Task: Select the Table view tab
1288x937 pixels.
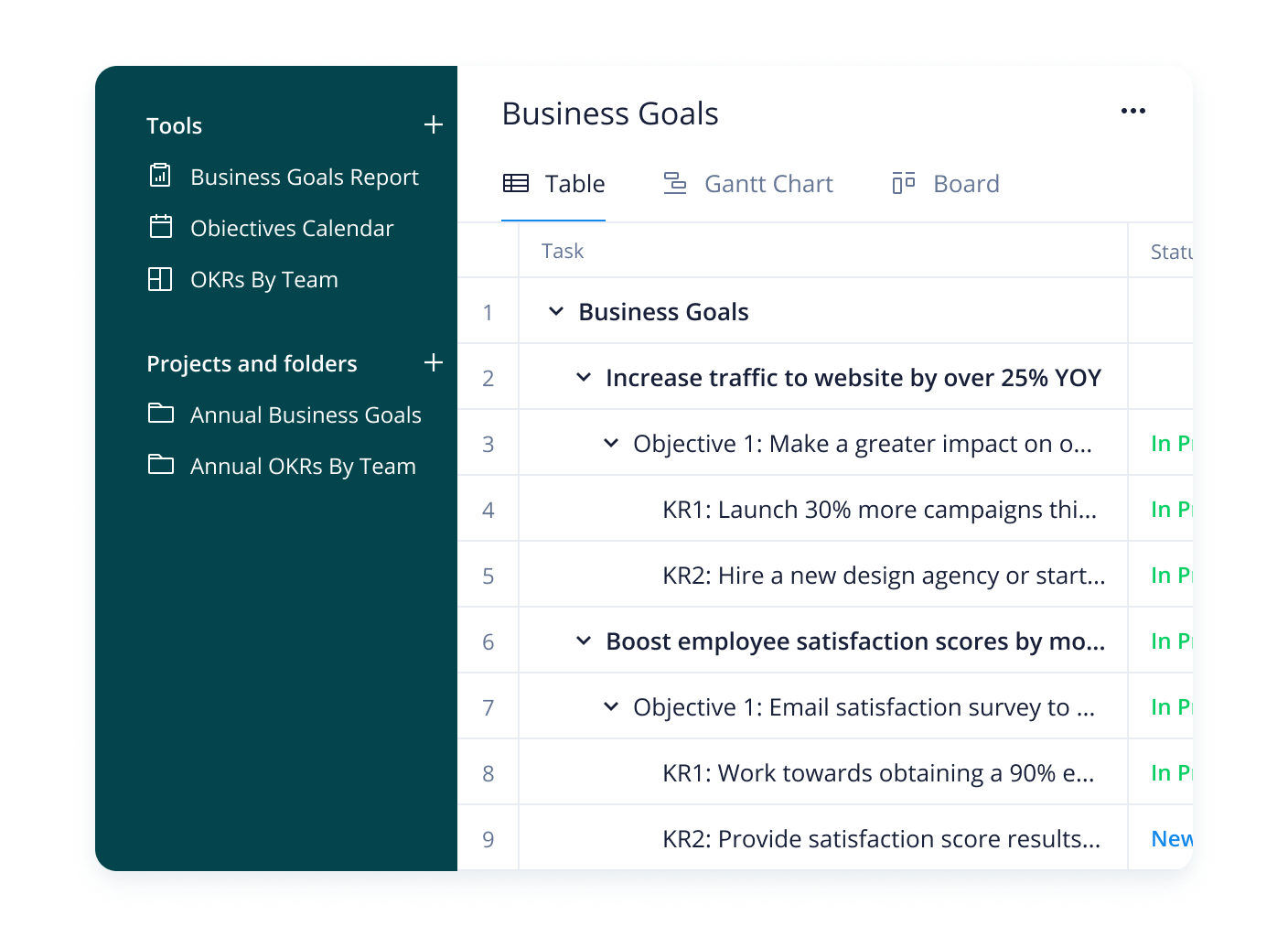Action: (554, 184)
